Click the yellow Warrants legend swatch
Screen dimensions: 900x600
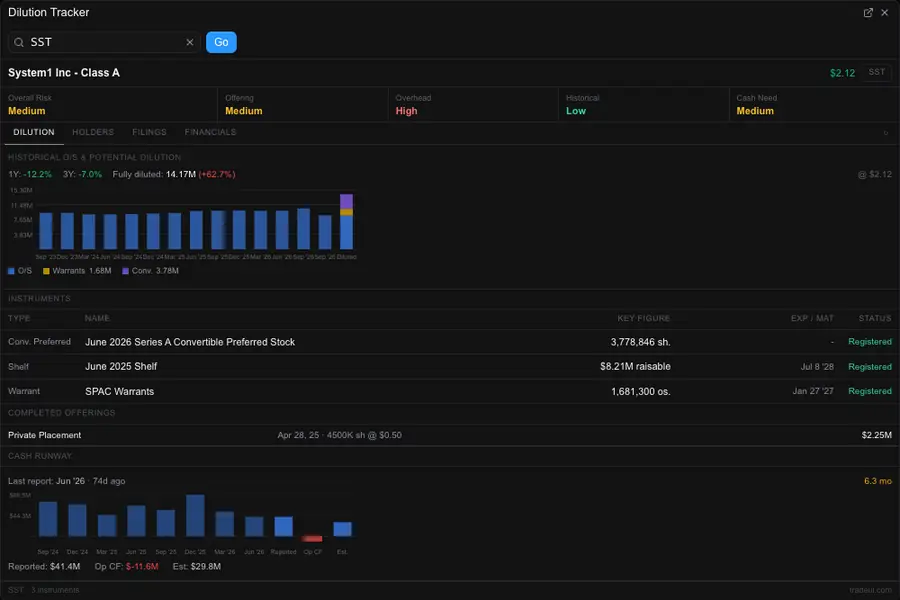click(x=46, y=271)
